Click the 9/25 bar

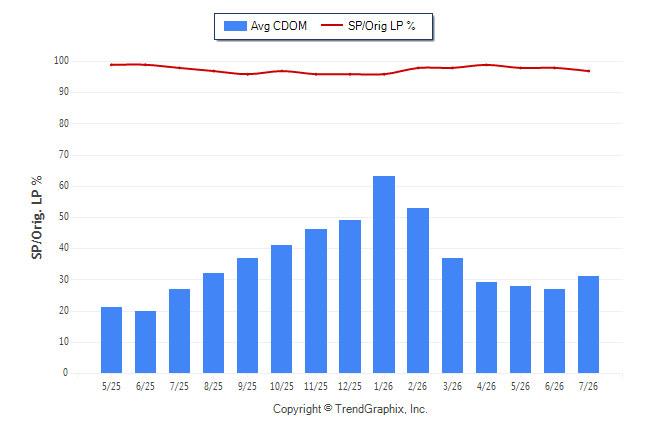click(x=248, y=316)
